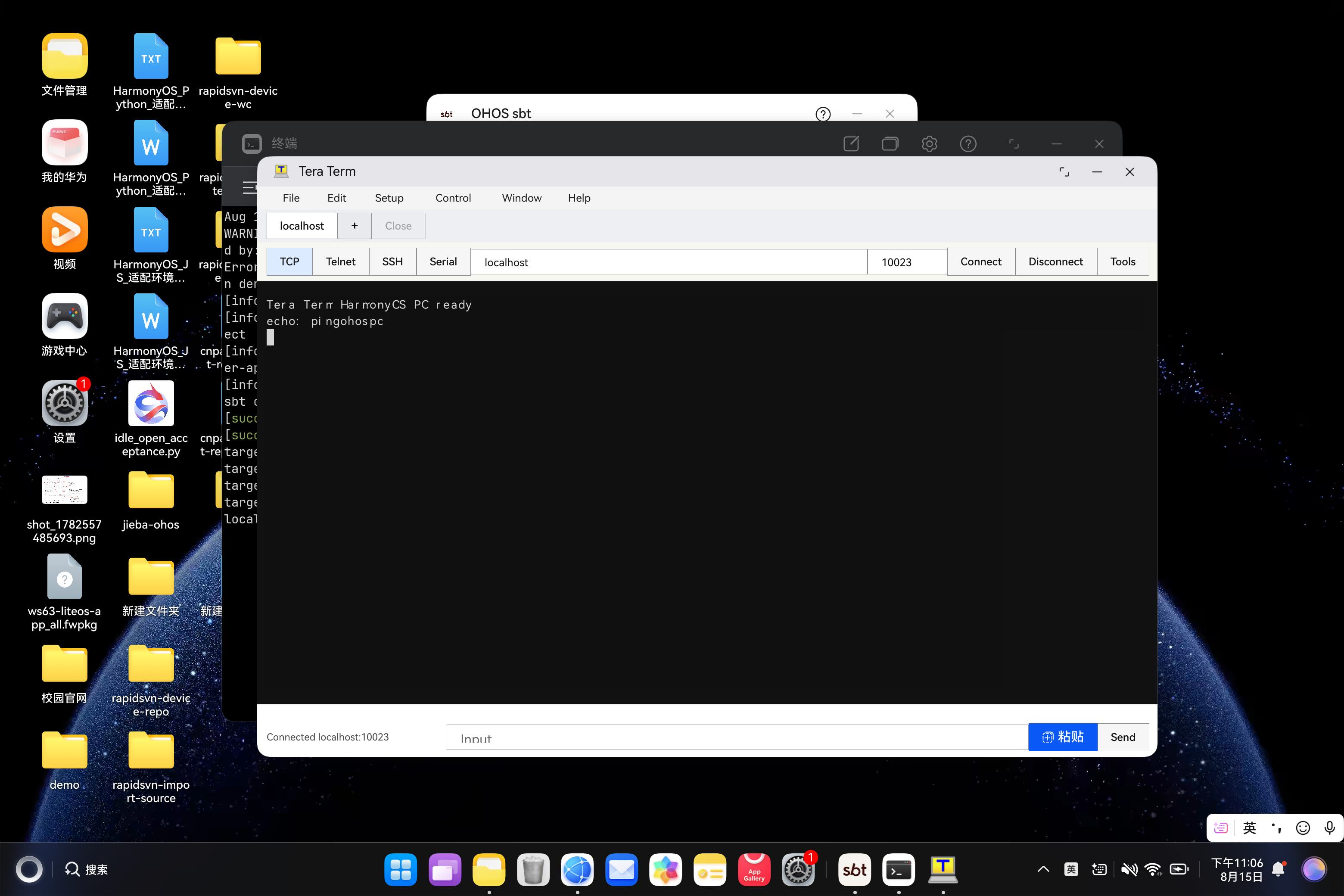1344x896 pixels.
Task: Click the microphone icon in input method bar
Action: click(x=1329, y=828)
